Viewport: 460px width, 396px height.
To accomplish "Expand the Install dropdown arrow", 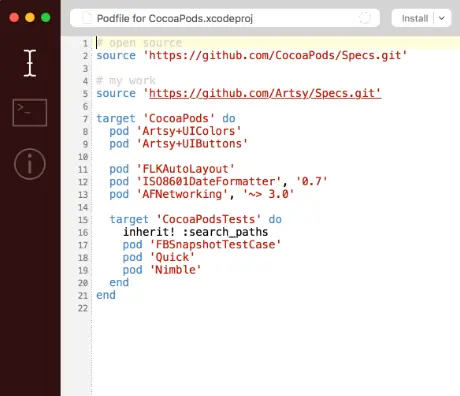I will coord(442,18).
